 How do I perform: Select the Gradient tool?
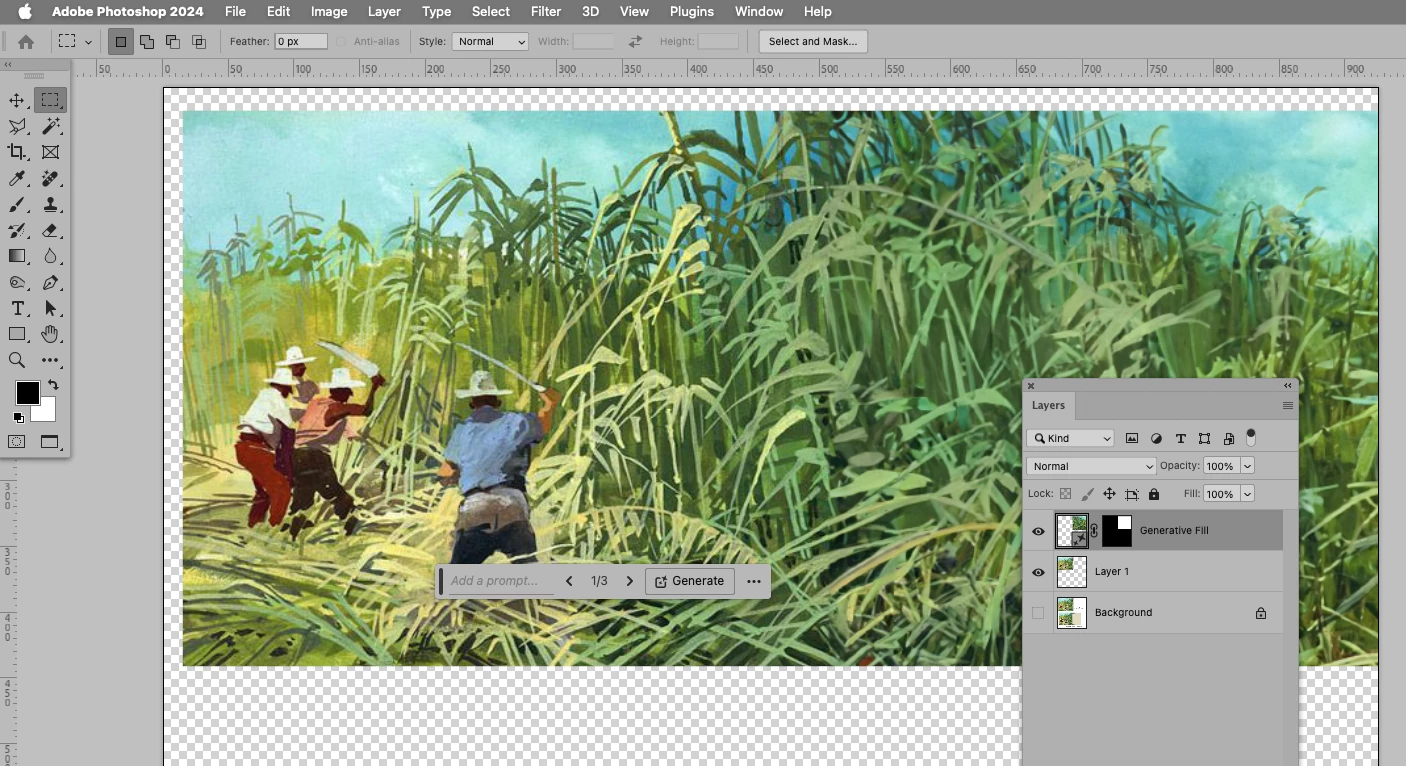click(17, 256)
